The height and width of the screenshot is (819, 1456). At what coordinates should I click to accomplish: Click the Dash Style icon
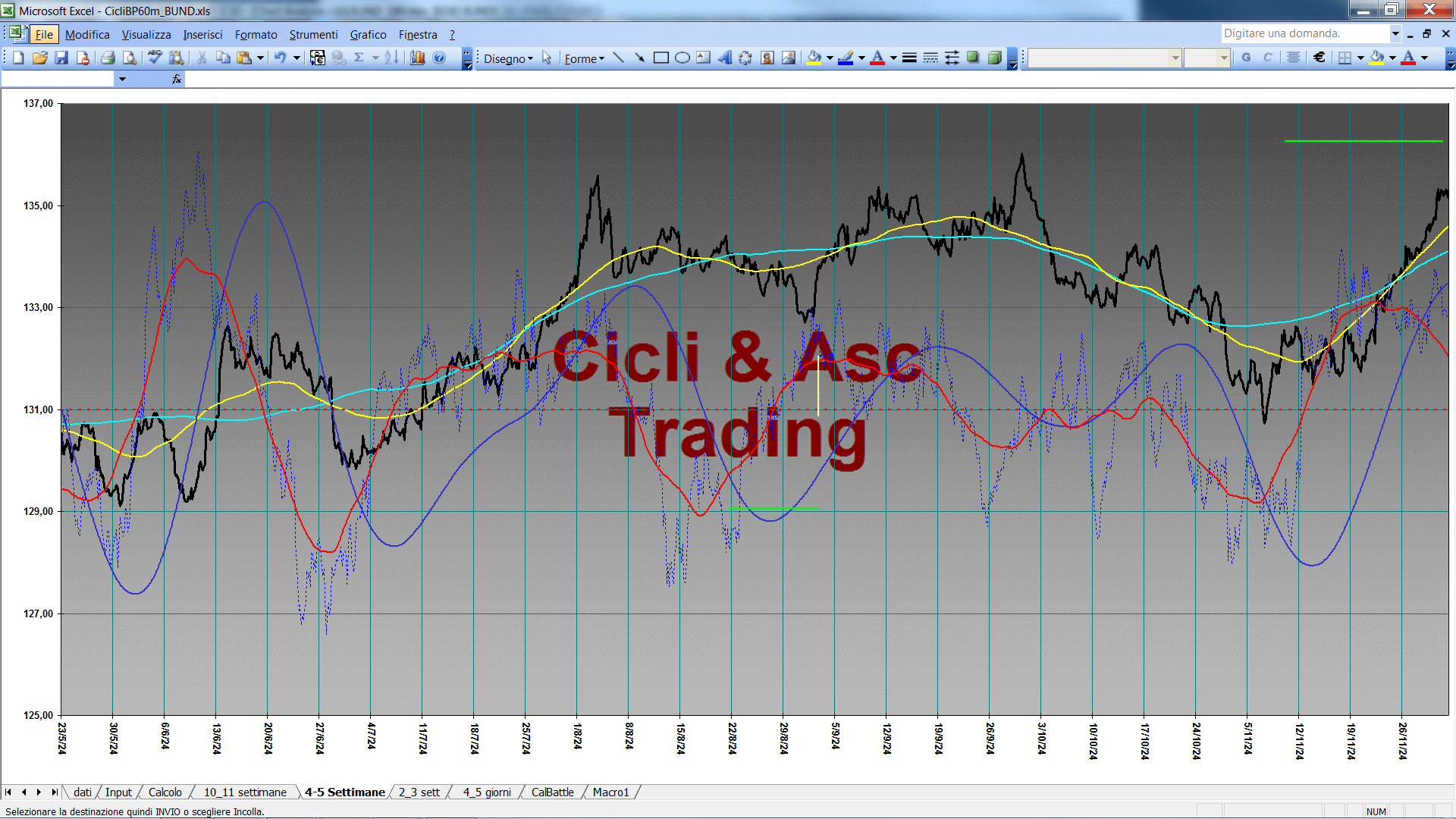coord(930,58)
